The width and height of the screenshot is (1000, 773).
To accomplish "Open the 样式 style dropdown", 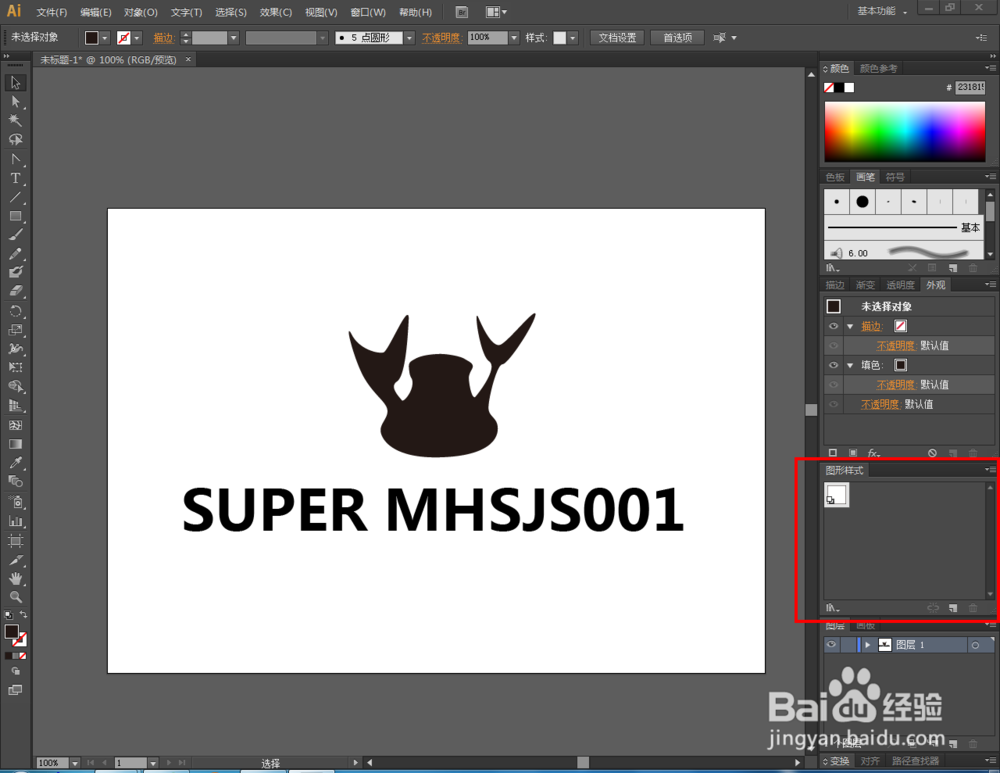I will [573, 38].
